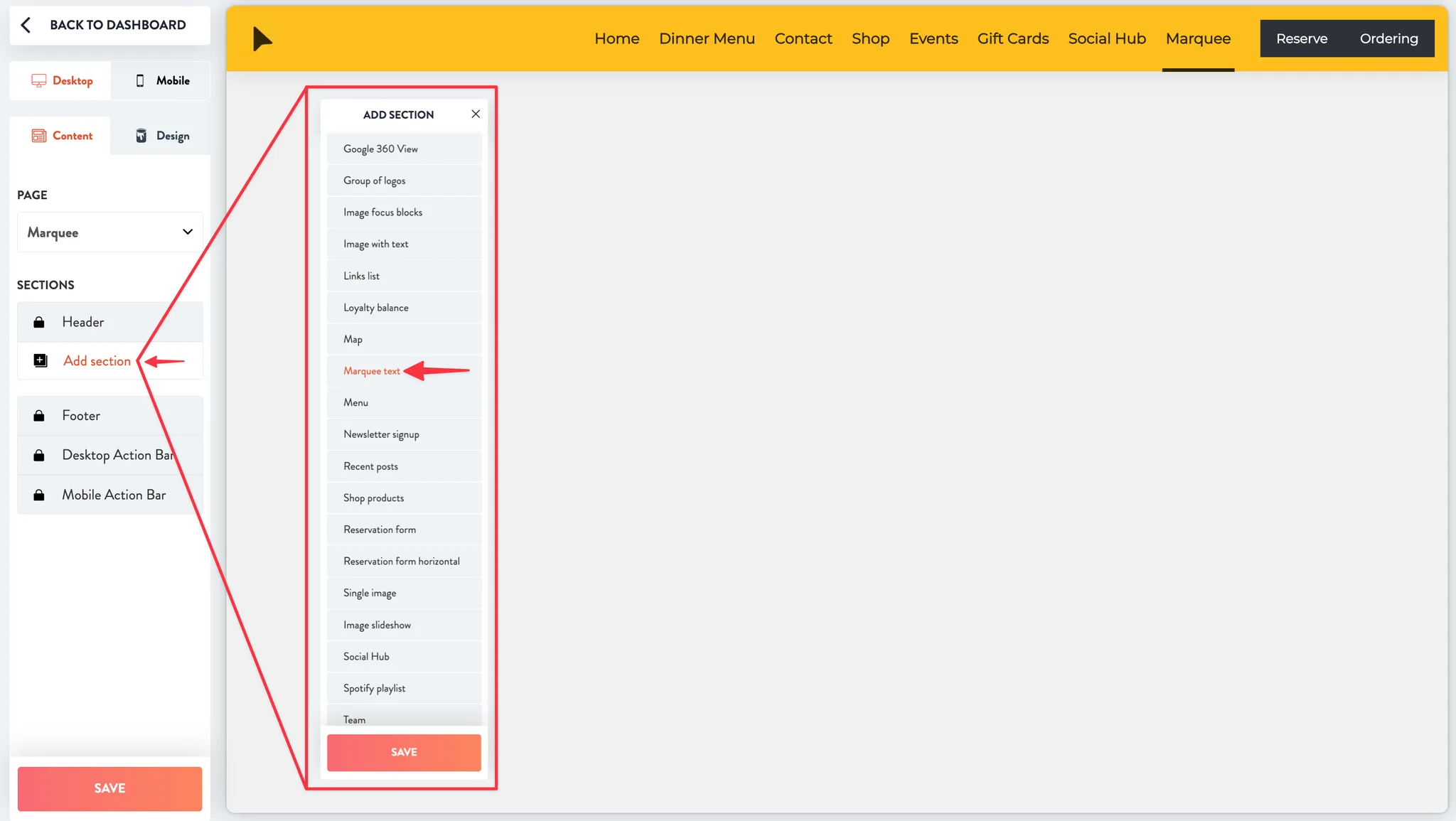This screenshot has width=1456, height=821.
Task: Click the Ordering button in the header
Action: tap(1388, 38)
